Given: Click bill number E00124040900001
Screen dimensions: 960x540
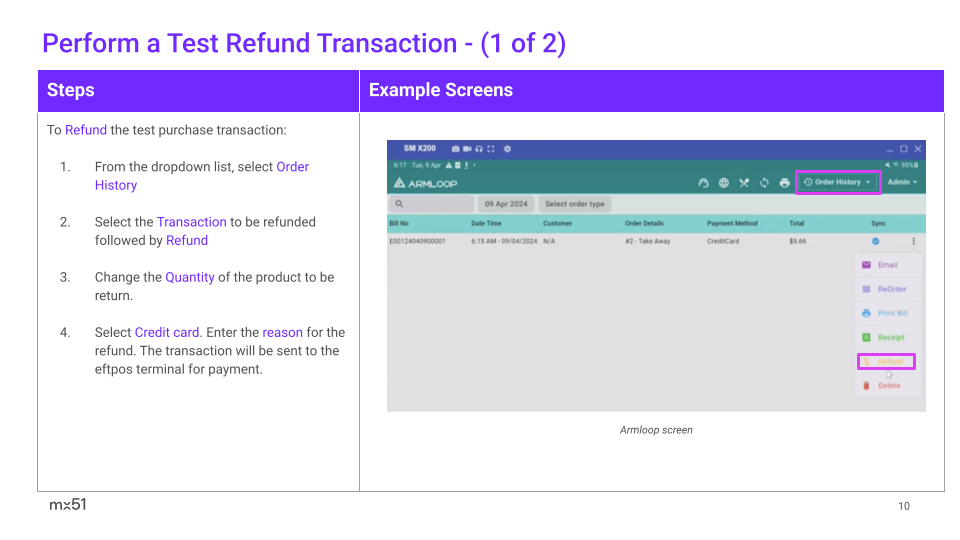Looking at the screenshot, I should (418, 241).
